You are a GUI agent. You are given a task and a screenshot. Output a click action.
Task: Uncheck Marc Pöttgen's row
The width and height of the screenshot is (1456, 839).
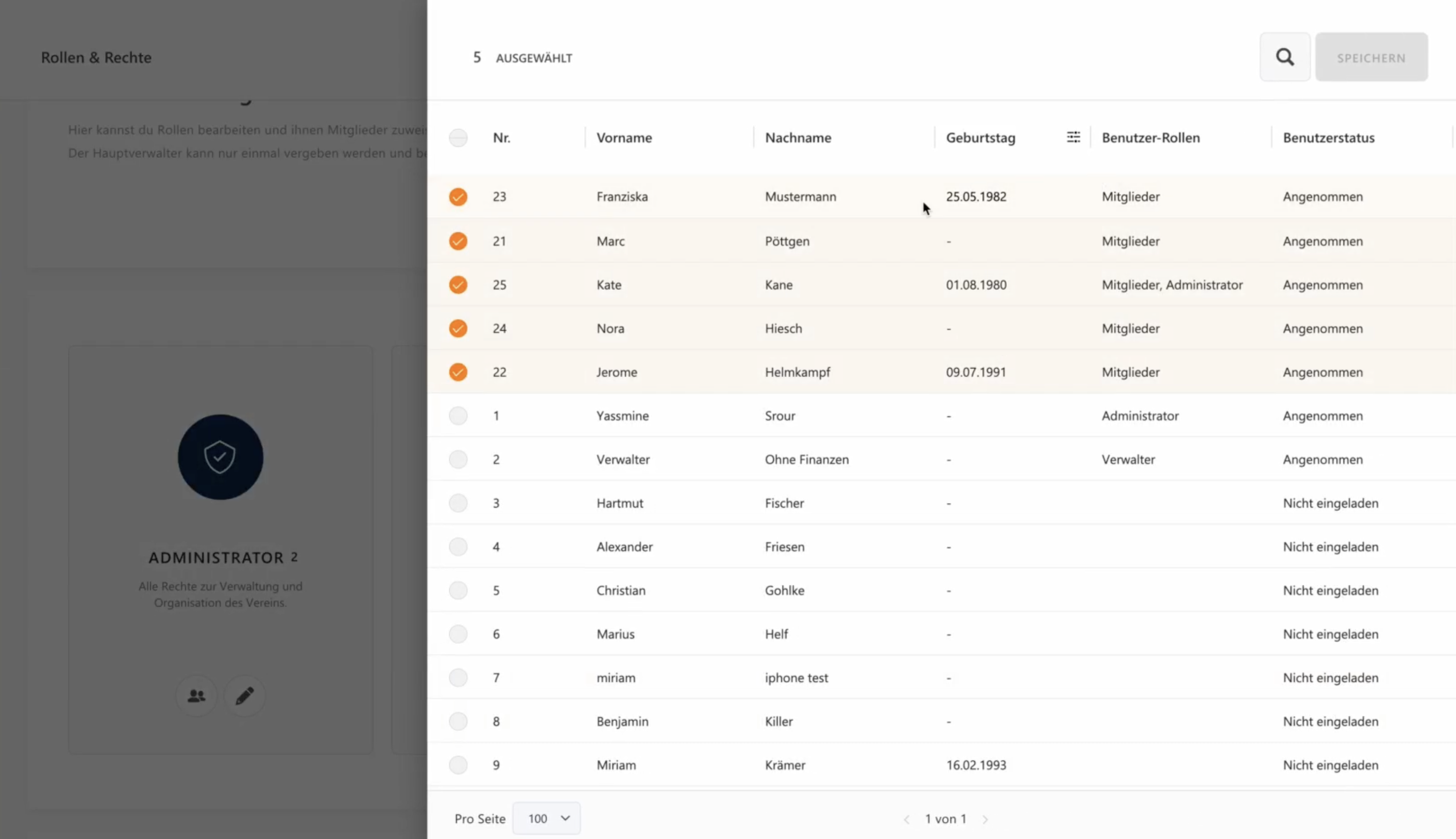pyautogui.click(x=458, y=241)
